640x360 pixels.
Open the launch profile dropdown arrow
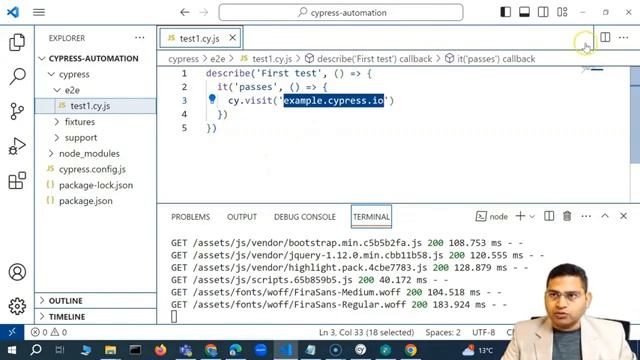point(532,216)
